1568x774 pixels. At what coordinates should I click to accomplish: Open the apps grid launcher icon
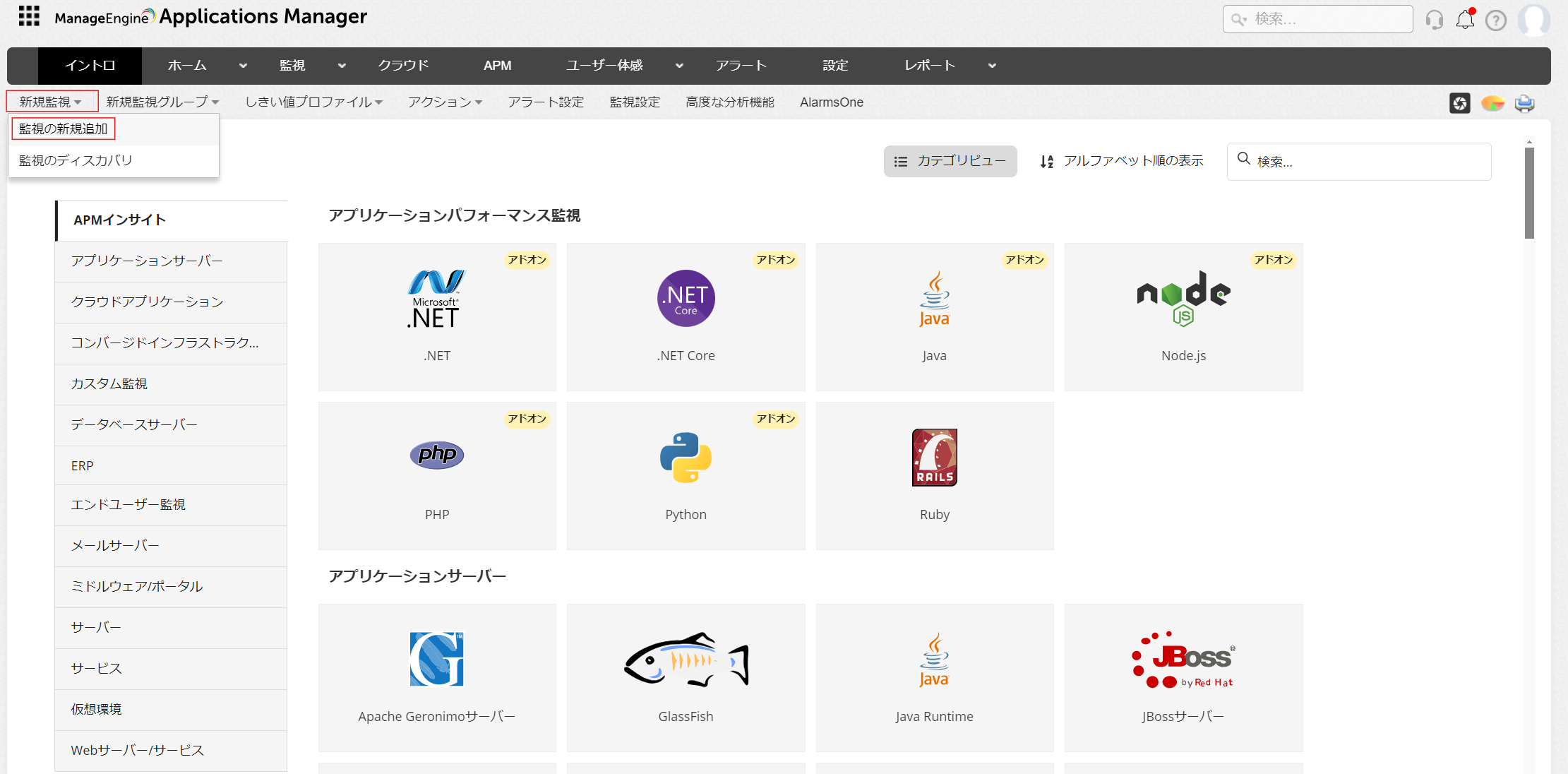[x=29, y=16]
